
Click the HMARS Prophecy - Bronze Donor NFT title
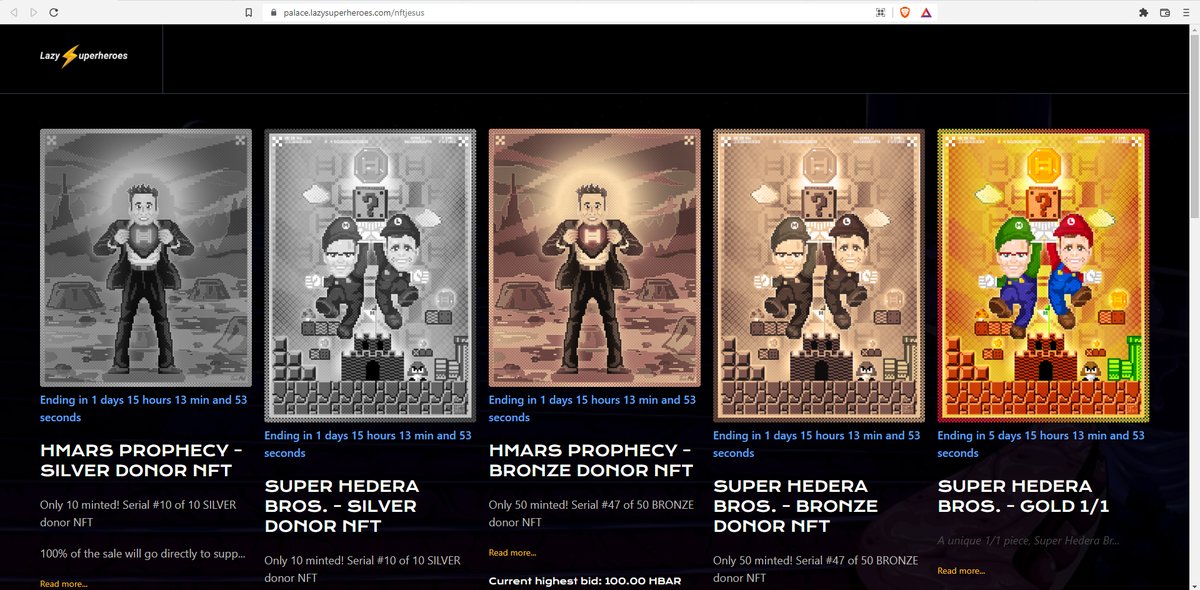(591, 460)
